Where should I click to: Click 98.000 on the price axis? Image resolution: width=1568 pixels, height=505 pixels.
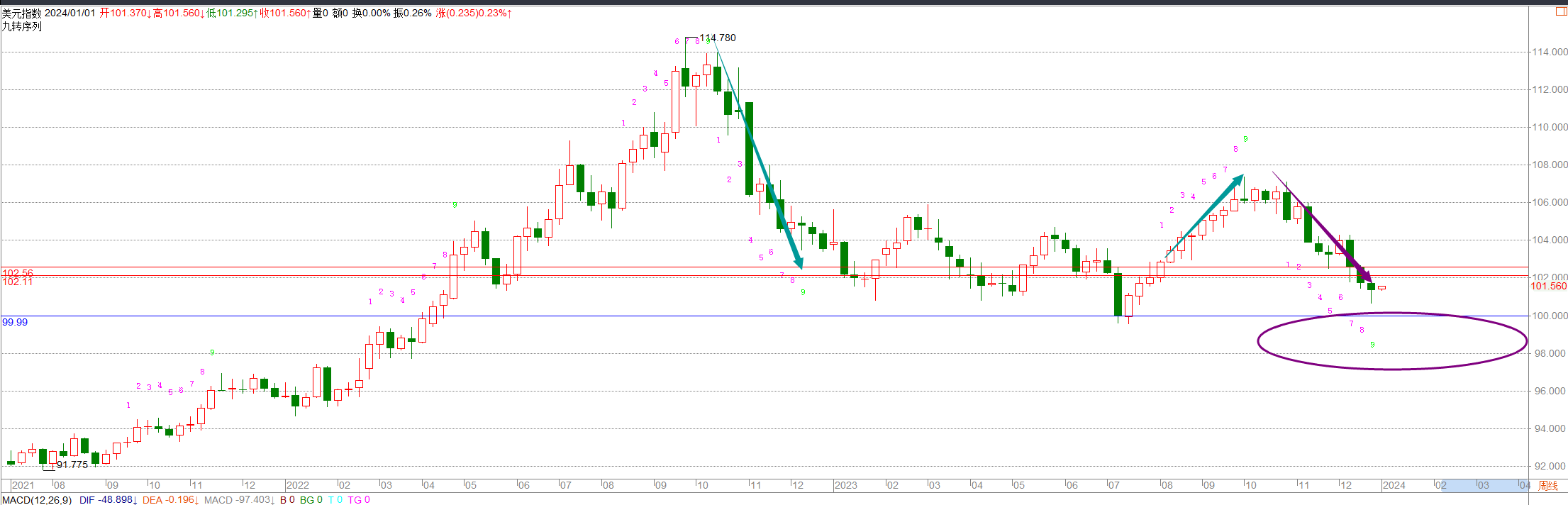[x=1550, y=353]
